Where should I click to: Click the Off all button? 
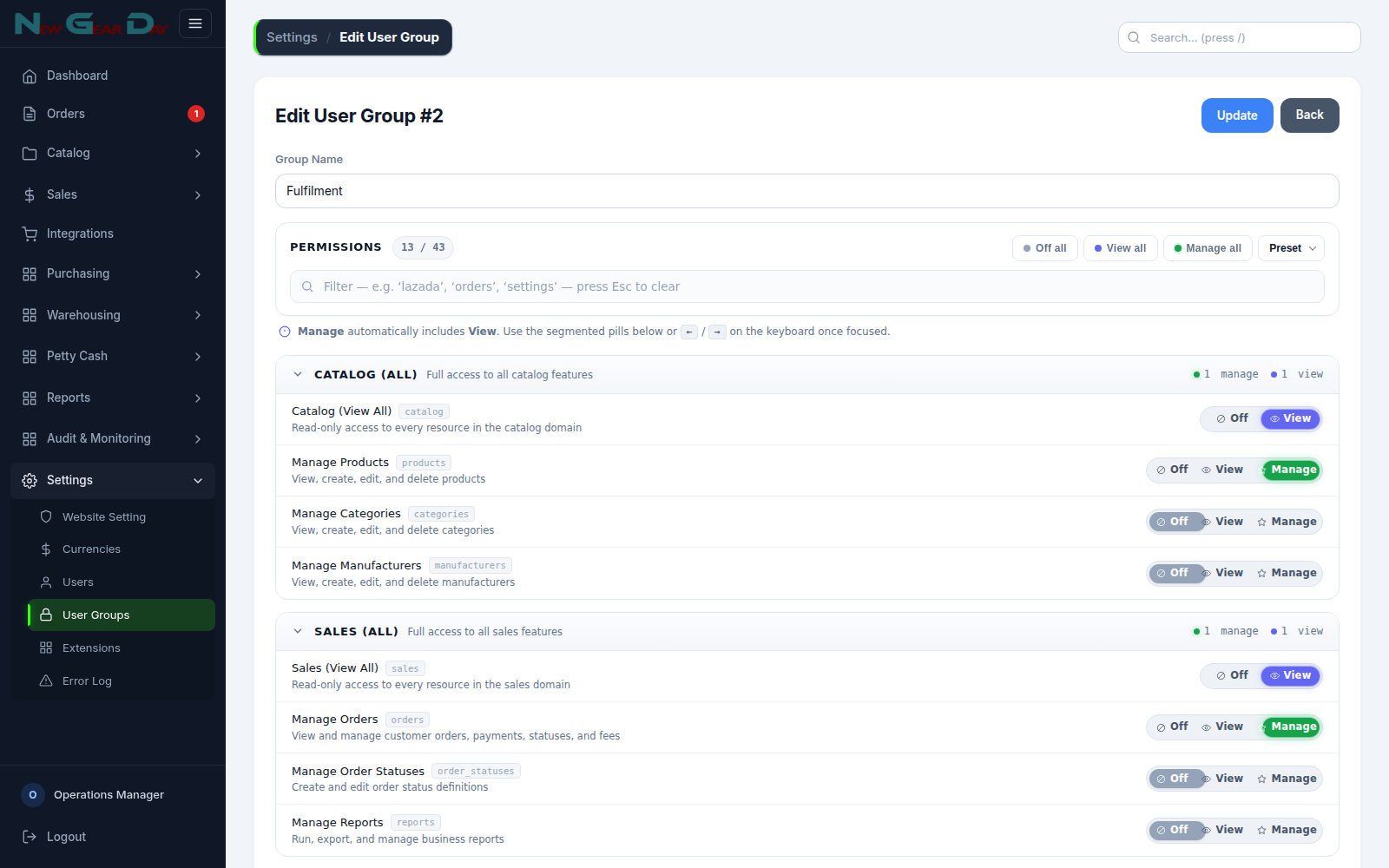pos(1045,248)
